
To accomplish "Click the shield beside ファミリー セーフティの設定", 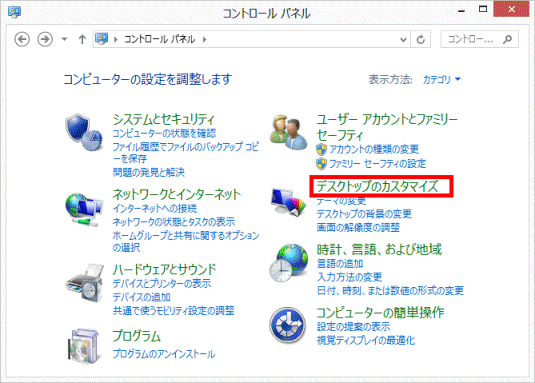I will pyautogui.click(x=321, y=164).
